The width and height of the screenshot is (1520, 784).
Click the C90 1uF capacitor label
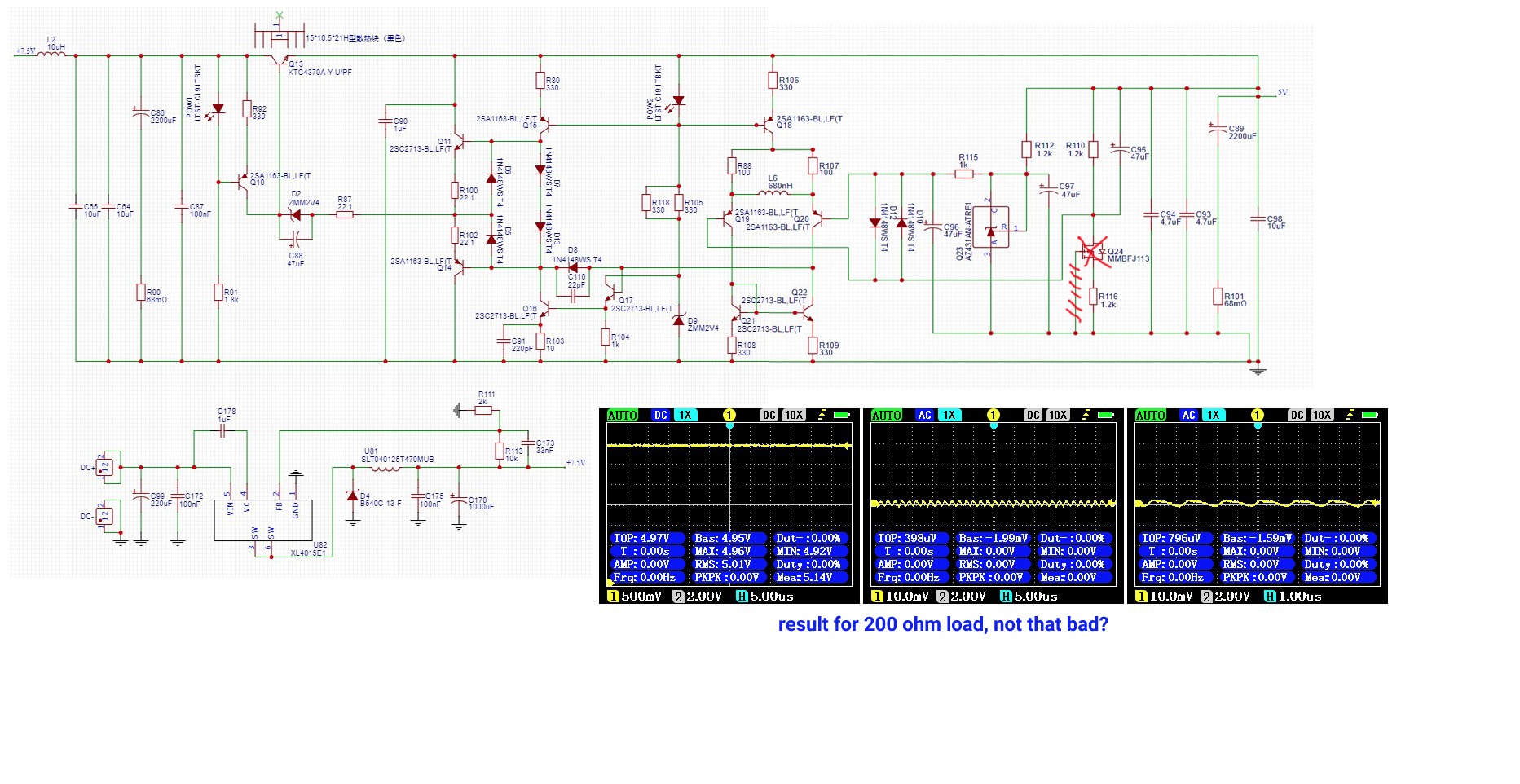click(400, 125)
